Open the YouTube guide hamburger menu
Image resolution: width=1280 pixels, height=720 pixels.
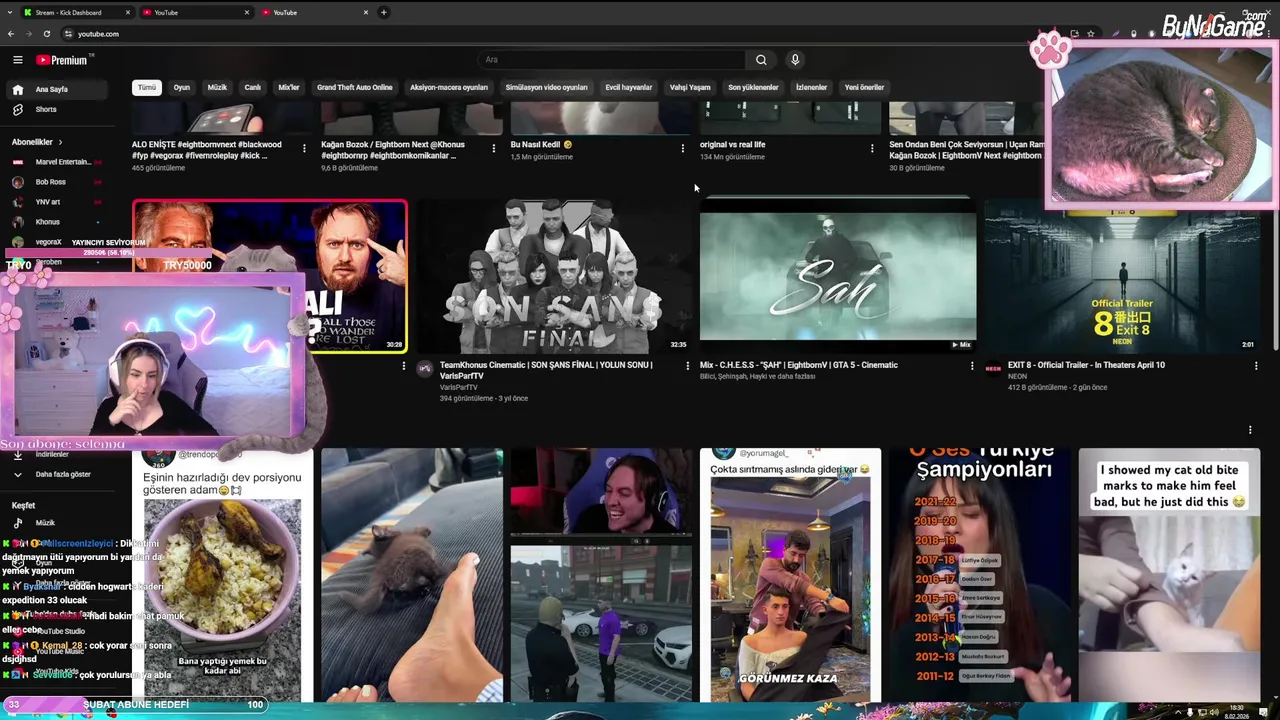[x=17, y=60]
